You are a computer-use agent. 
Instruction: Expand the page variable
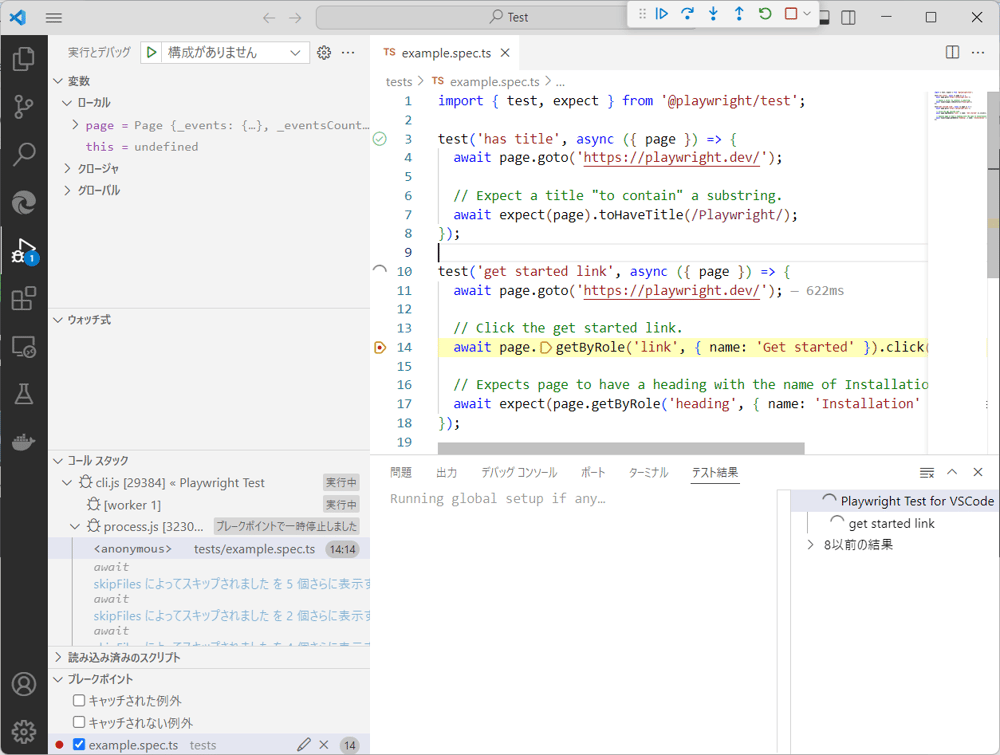pos(75,125)
